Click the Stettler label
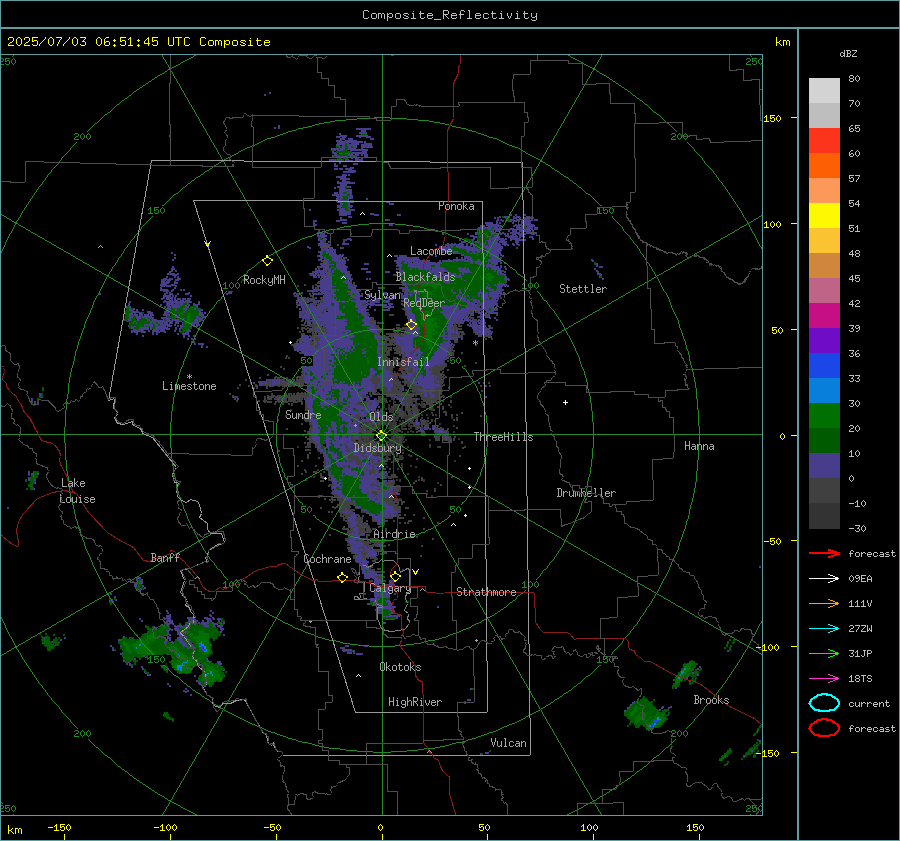The image size is (900, 841). pos(583,289)
